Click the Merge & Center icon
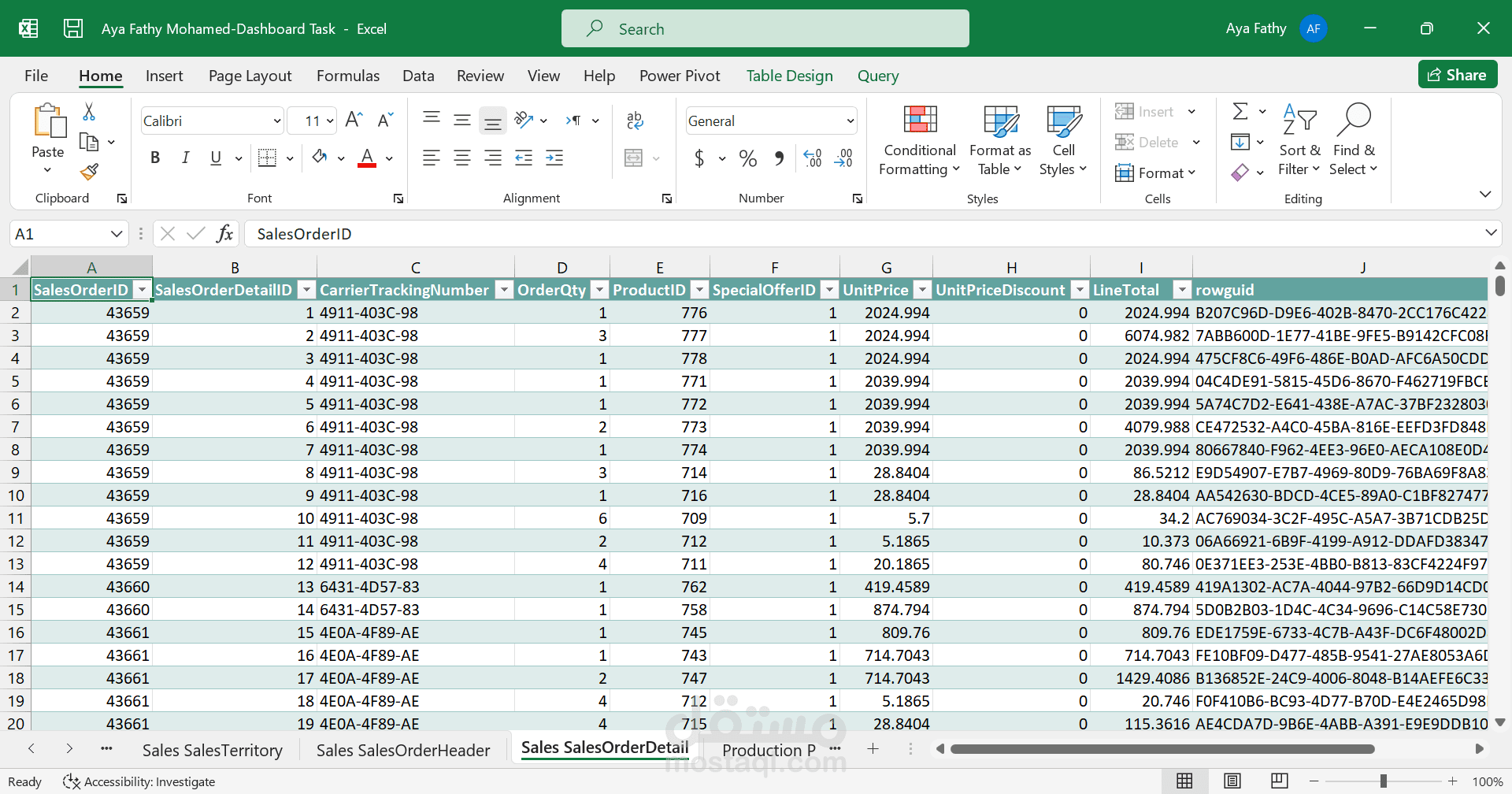The width and height of the screenshot is (1512, 794). (x=634, y=158)
